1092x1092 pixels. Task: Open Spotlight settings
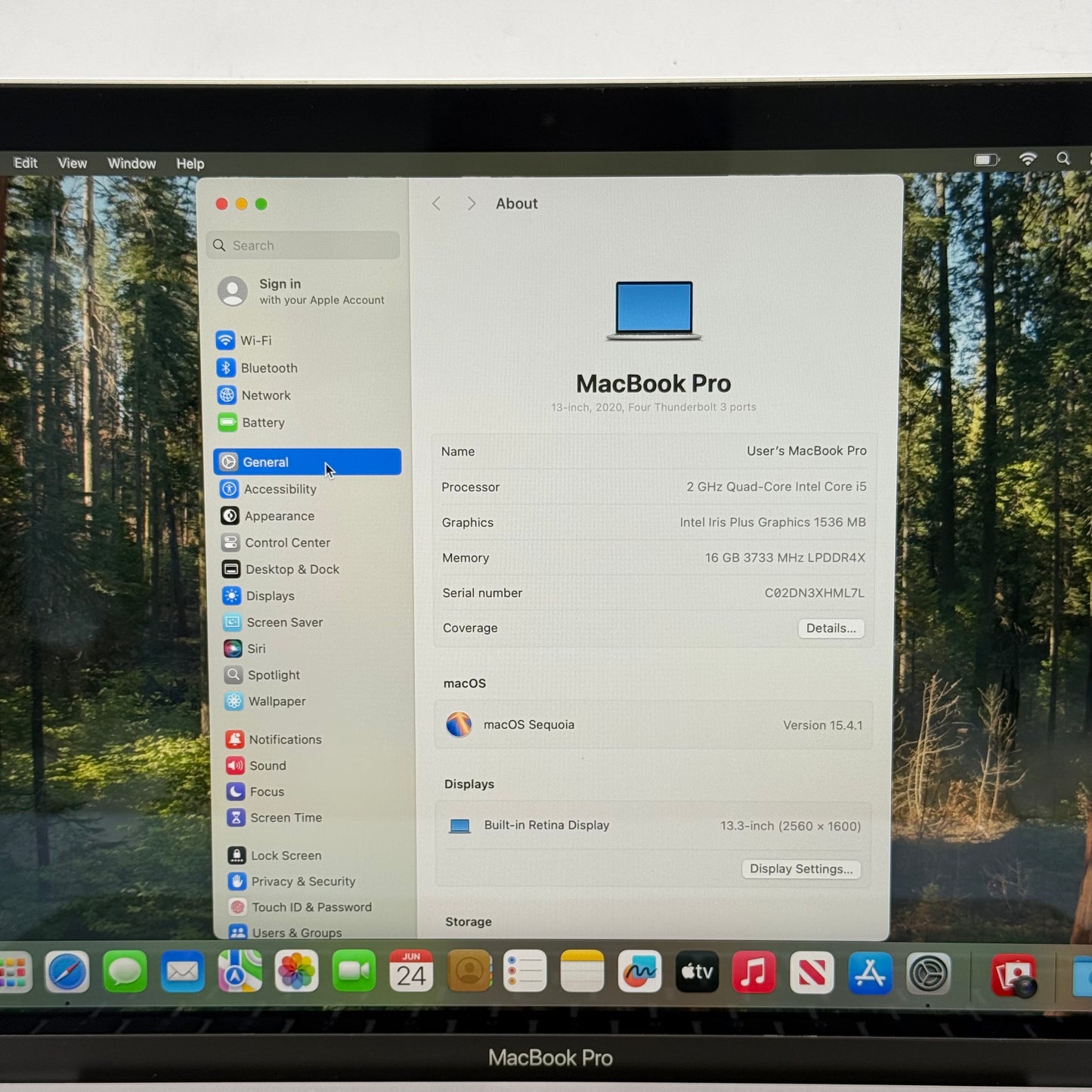[263, 675]
